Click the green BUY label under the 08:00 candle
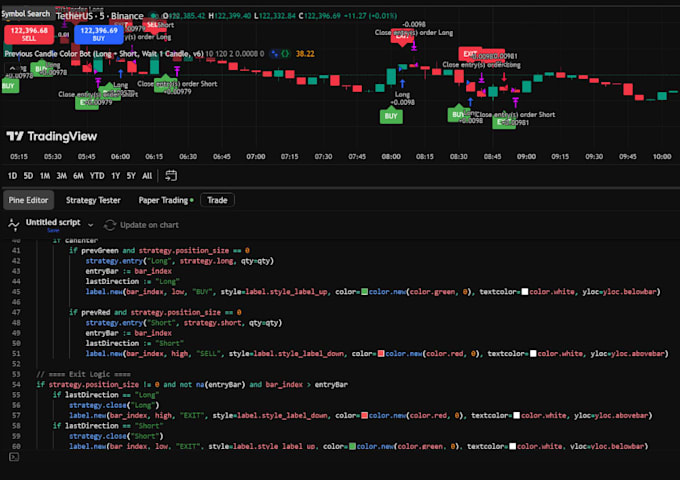This screenshot has height=480, width=680. (x=391, y=116)
